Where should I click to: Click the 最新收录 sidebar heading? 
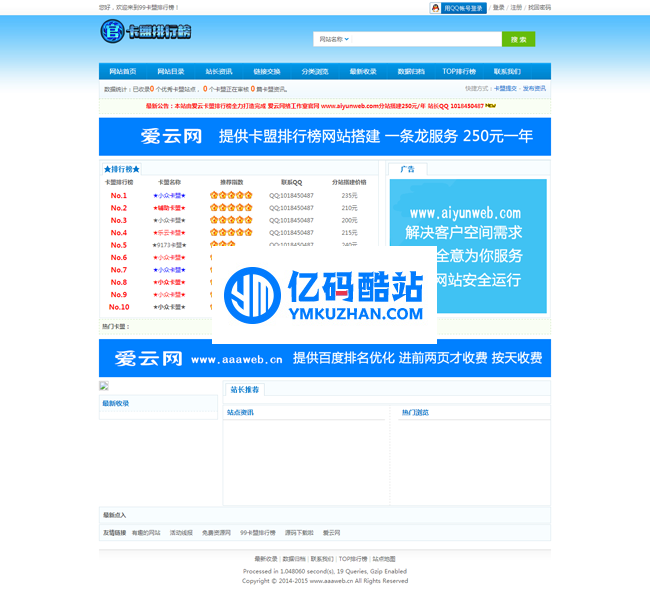pos(116,403)
